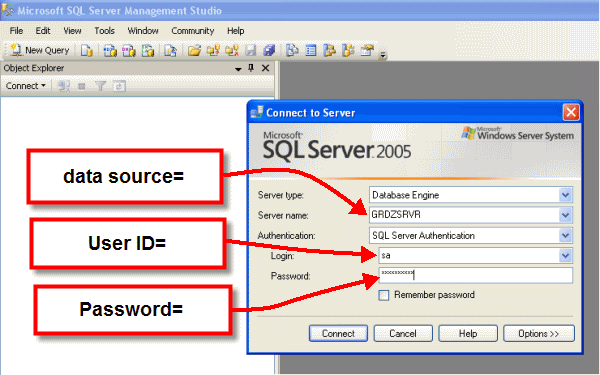600x375 pixels.
Task: Open the Tools menu
Action: [x=104, y=31]
